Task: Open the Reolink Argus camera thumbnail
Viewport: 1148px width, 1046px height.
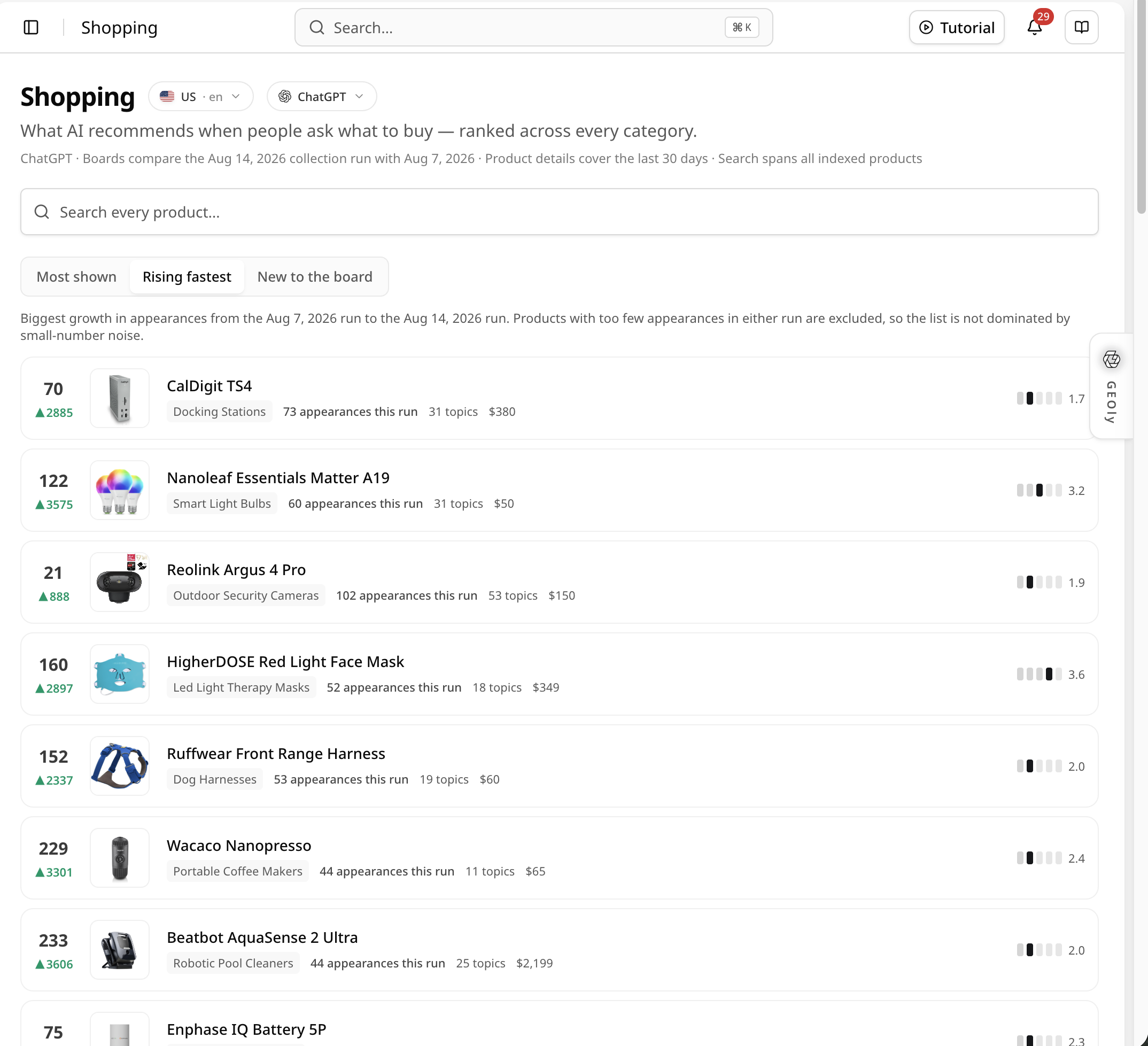Action: [120, 582]
